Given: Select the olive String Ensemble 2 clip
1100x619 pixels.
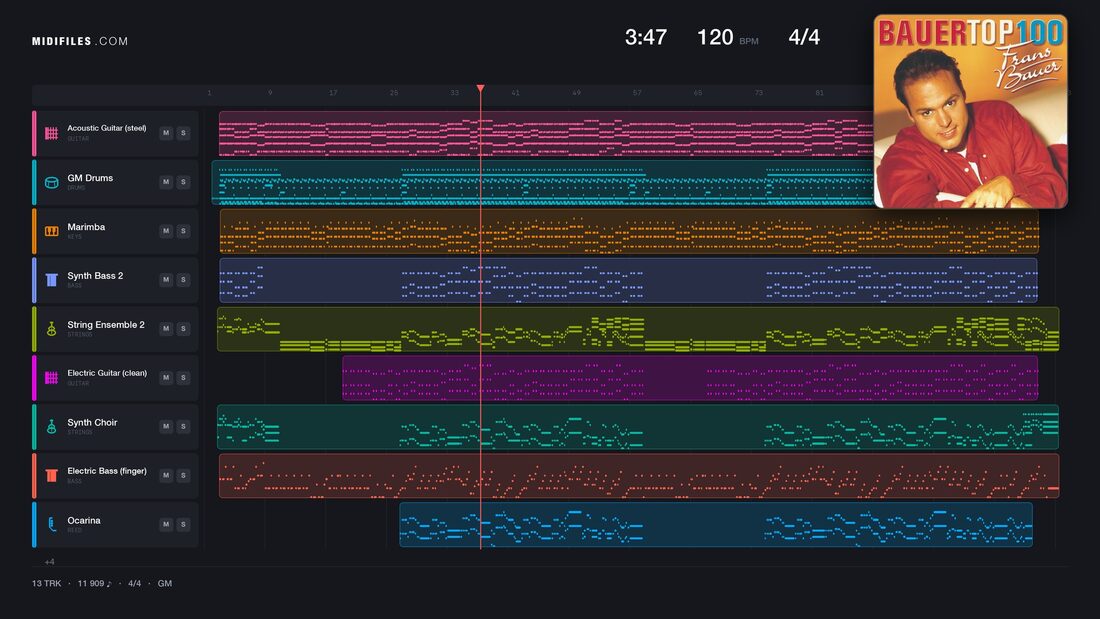Looking at the screenshot, I should coord(638,329).
